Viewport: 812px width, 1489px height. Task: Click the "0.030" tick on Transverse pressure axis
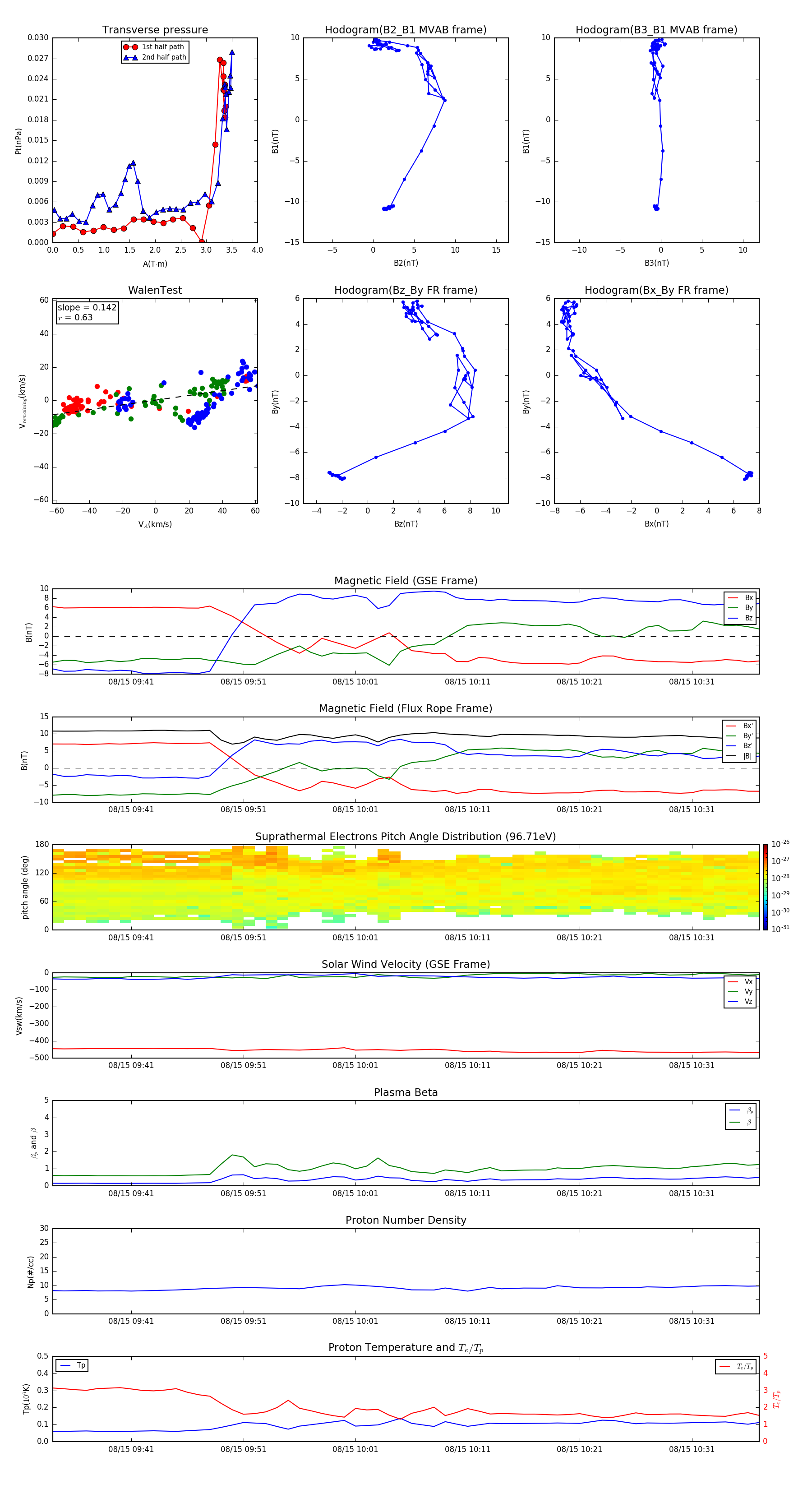point(38,37)
